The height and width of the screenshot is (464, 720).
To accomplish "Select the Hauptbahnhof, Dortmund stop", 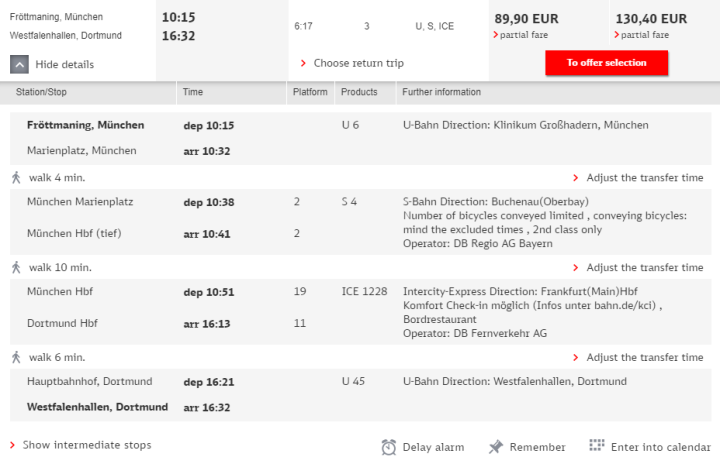I will [90, 381].
